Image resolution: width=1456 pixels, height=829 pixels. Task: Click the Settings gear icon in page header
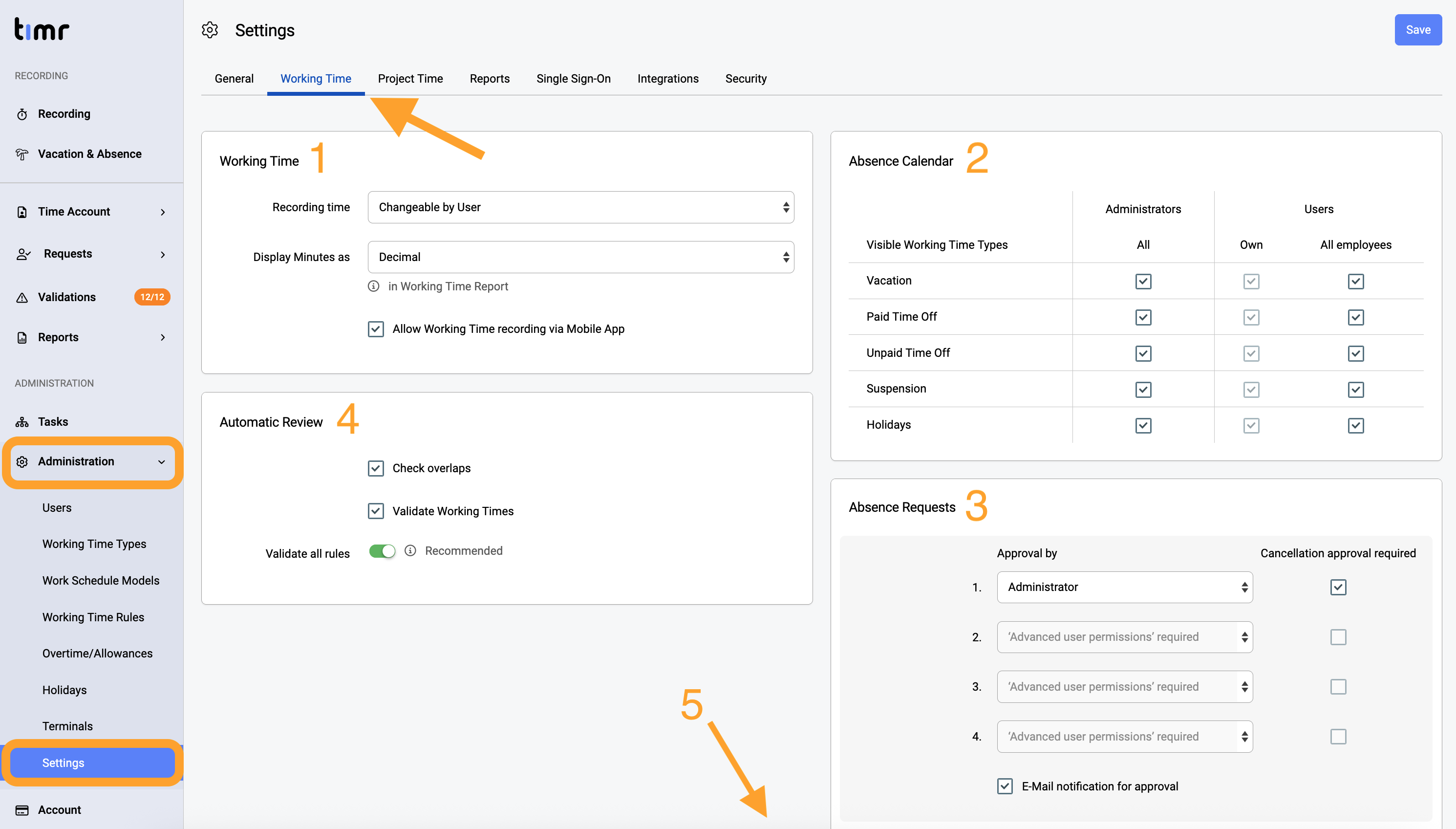(210, 30)
